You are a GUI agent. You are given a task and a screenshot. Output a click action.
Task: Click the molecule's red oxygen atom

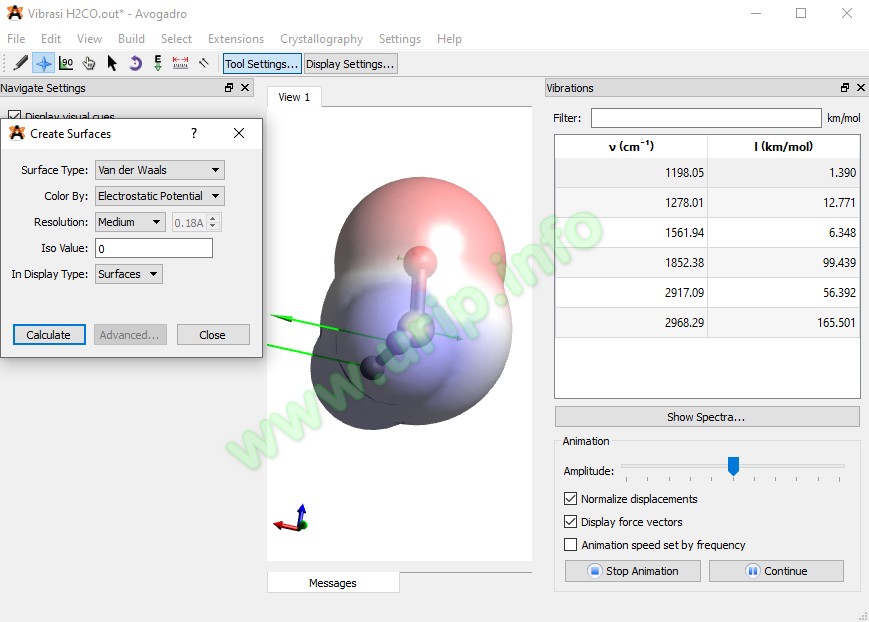click(420, 260)
